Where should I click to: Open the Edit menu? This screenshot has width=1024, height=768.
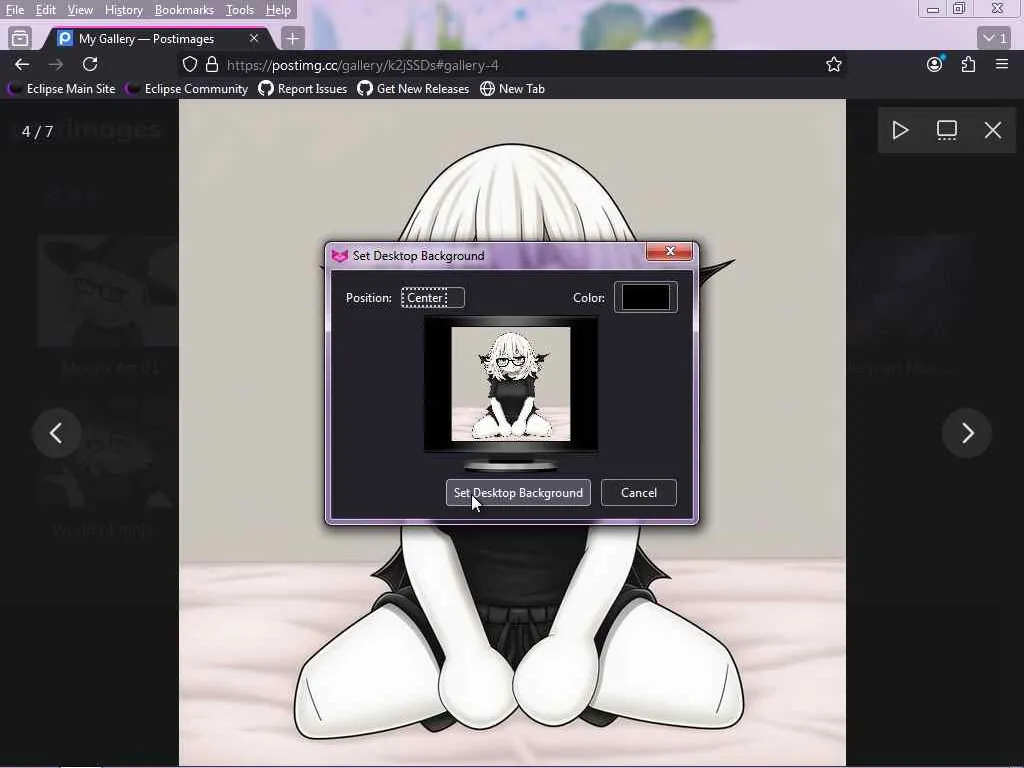pos(45,10)
